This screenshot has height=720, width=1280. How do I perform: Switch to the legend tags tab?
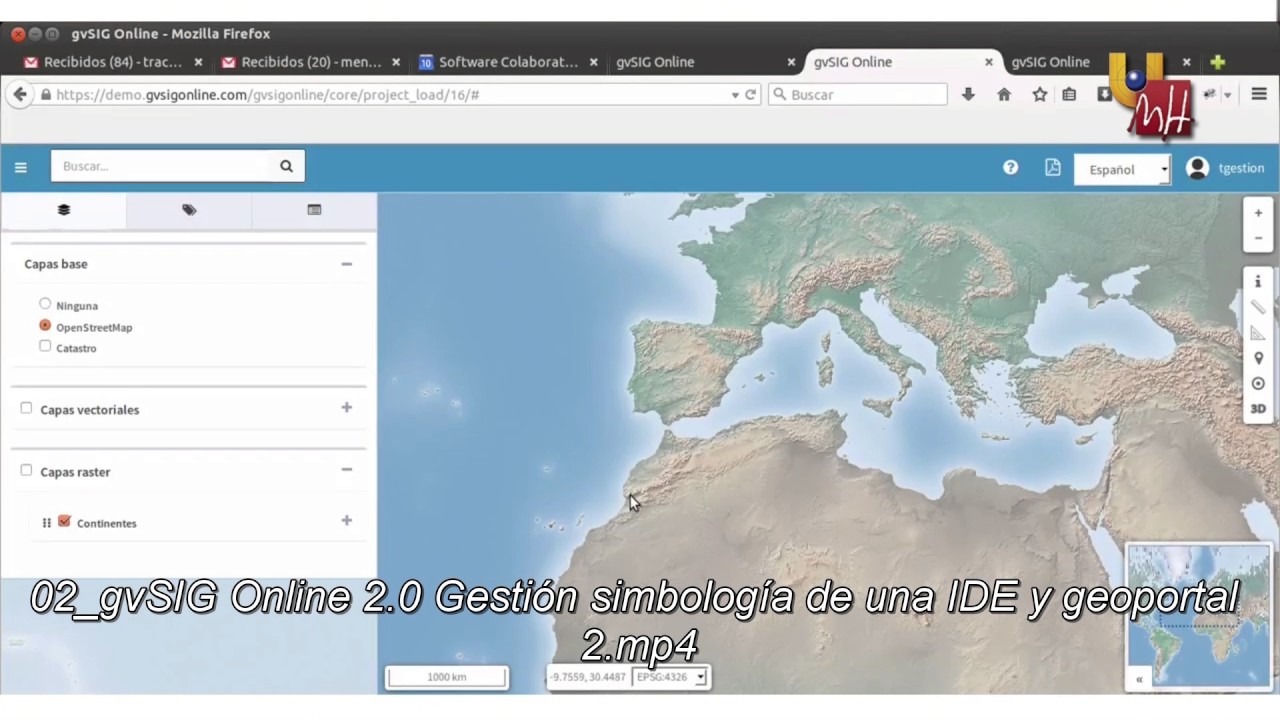(189, 210)
